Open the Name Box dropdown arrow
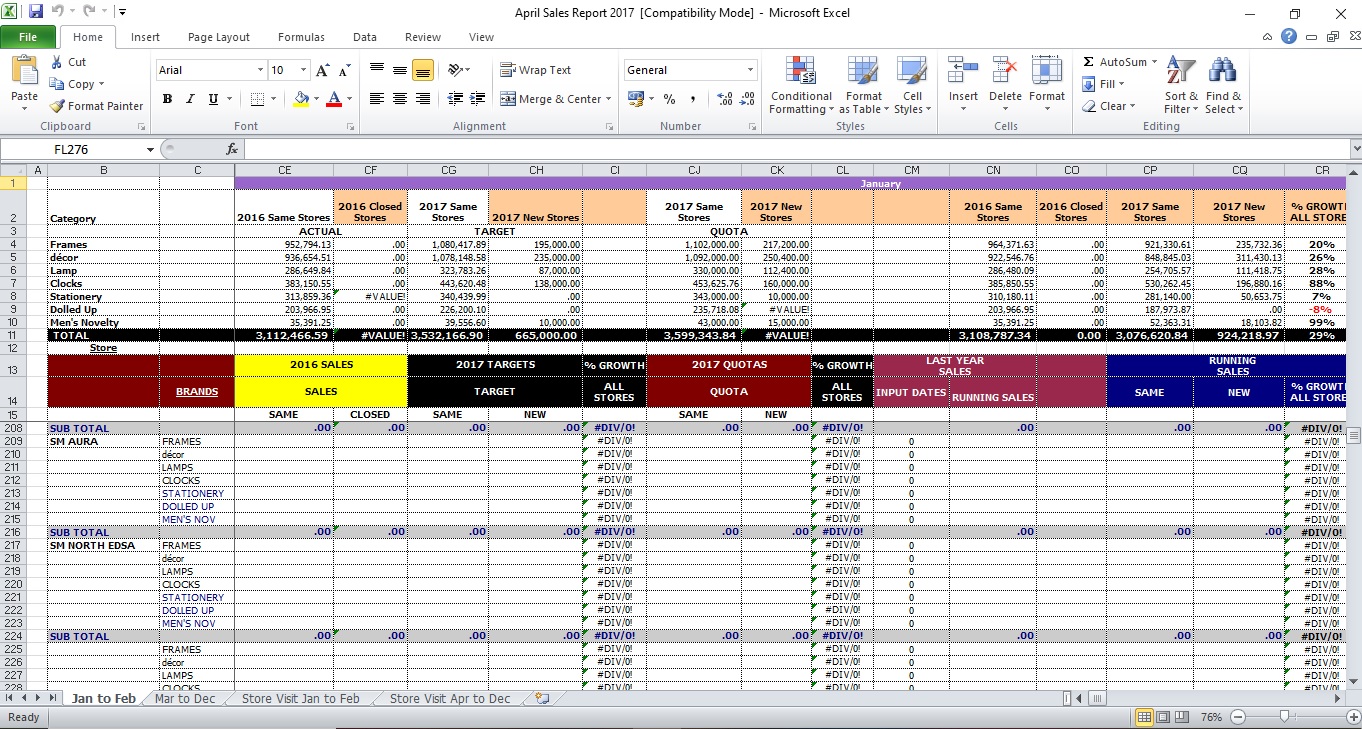This screenshot has width=1362, height=729. coord(151,149)
